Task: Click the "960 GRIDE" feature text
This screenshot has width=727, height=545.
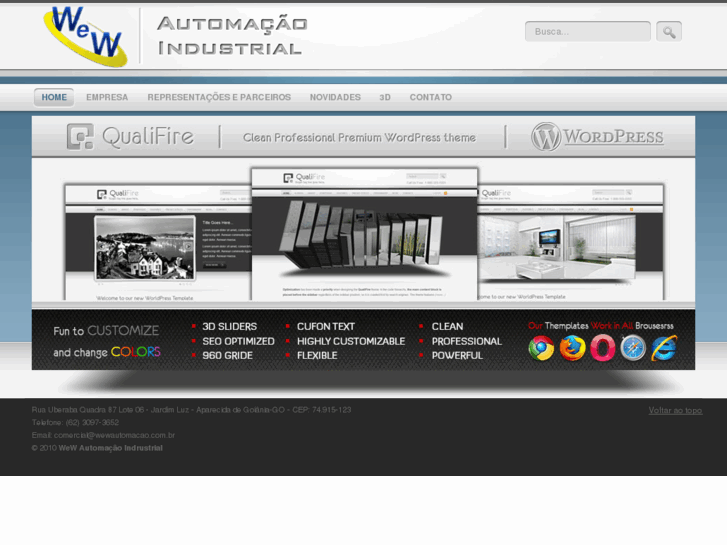Action: [227, 356]
